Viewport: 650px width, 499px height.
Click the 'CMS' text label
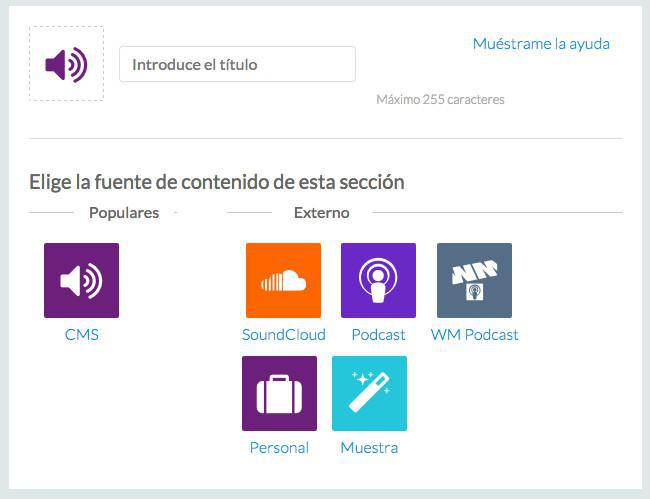click(x=81, y=335)
